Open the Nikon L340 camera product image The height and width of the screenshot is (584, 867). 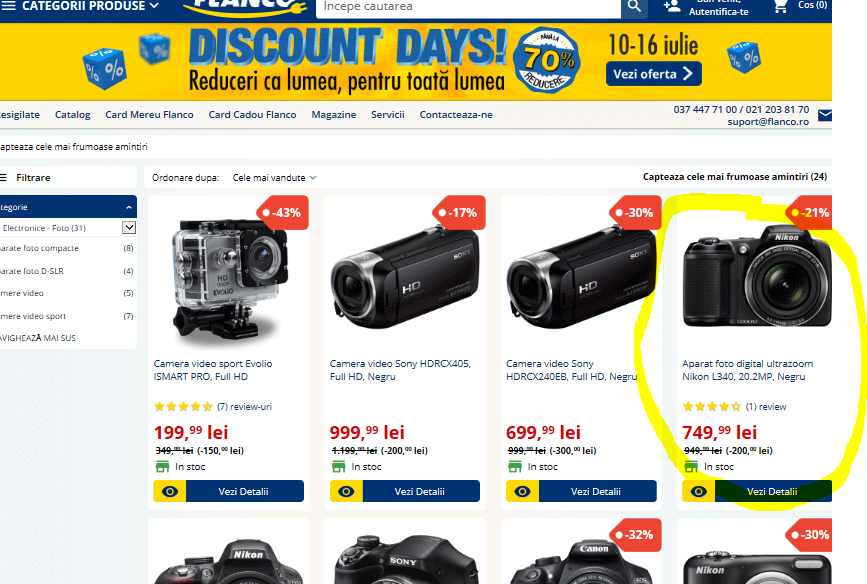tap(757, 277)
